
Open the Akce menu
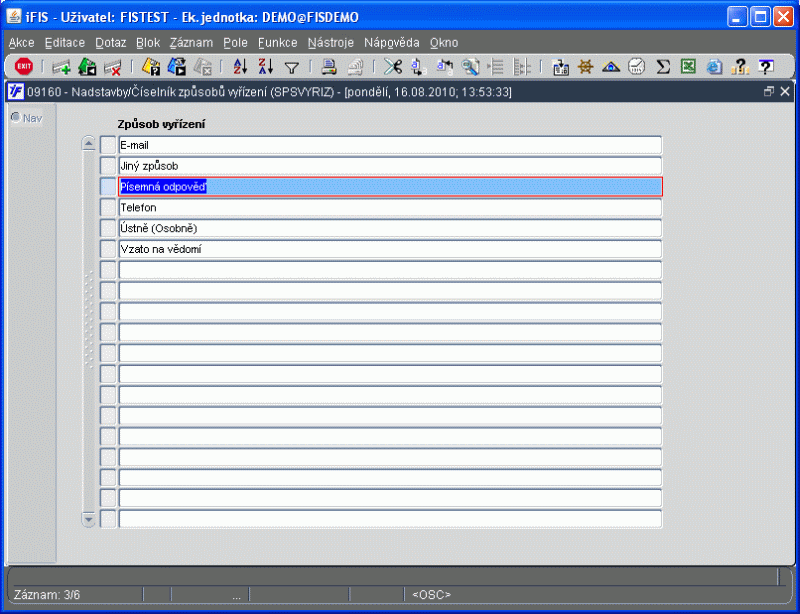pyautogui.click(x=21, y=43)
